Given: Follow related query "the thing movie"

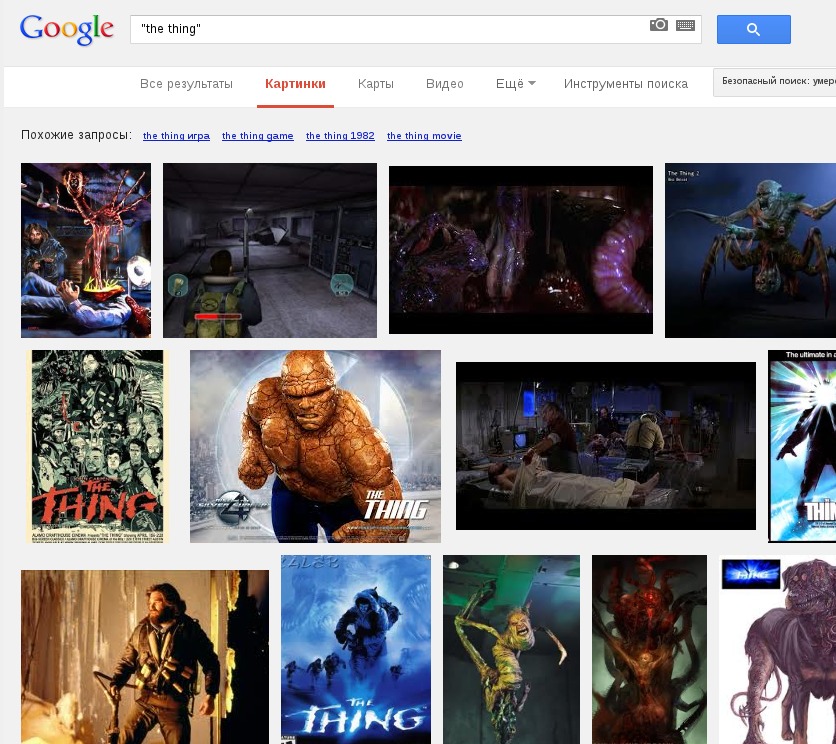Looking at the screenshot, I should tap(424, 135).
